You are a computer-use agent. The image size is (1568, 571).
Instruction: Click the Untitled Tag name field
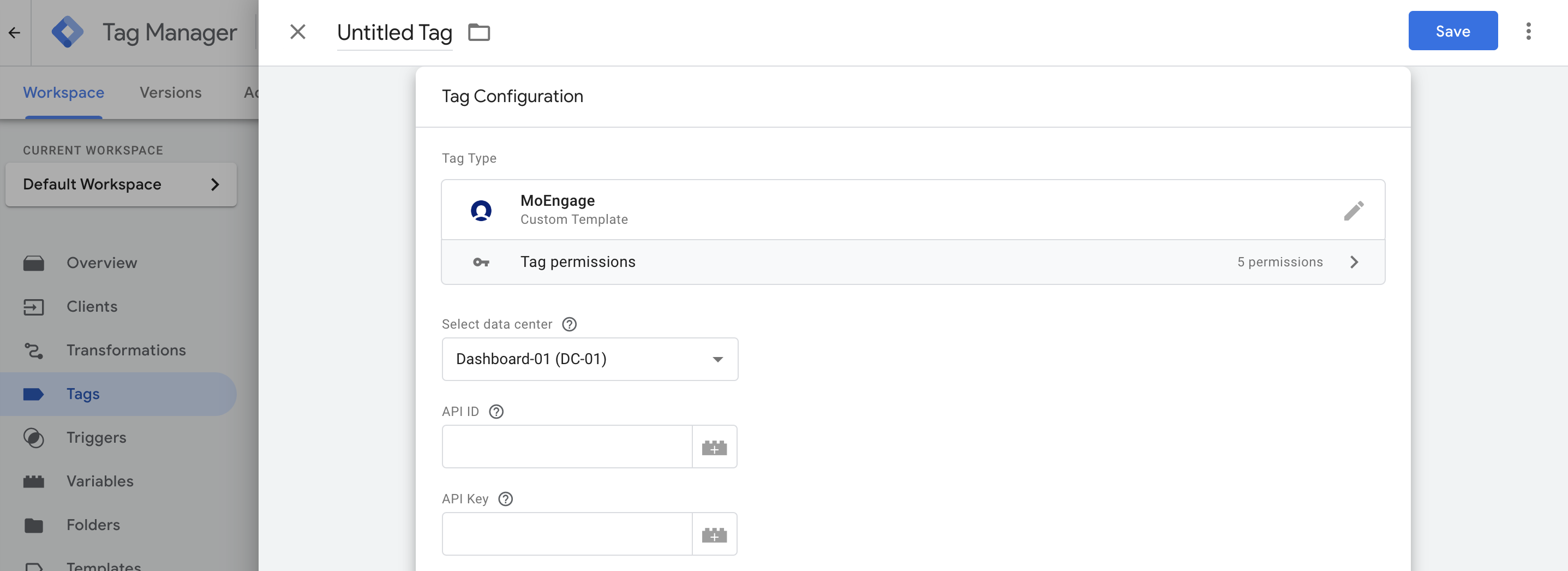[x=394, y=32]
